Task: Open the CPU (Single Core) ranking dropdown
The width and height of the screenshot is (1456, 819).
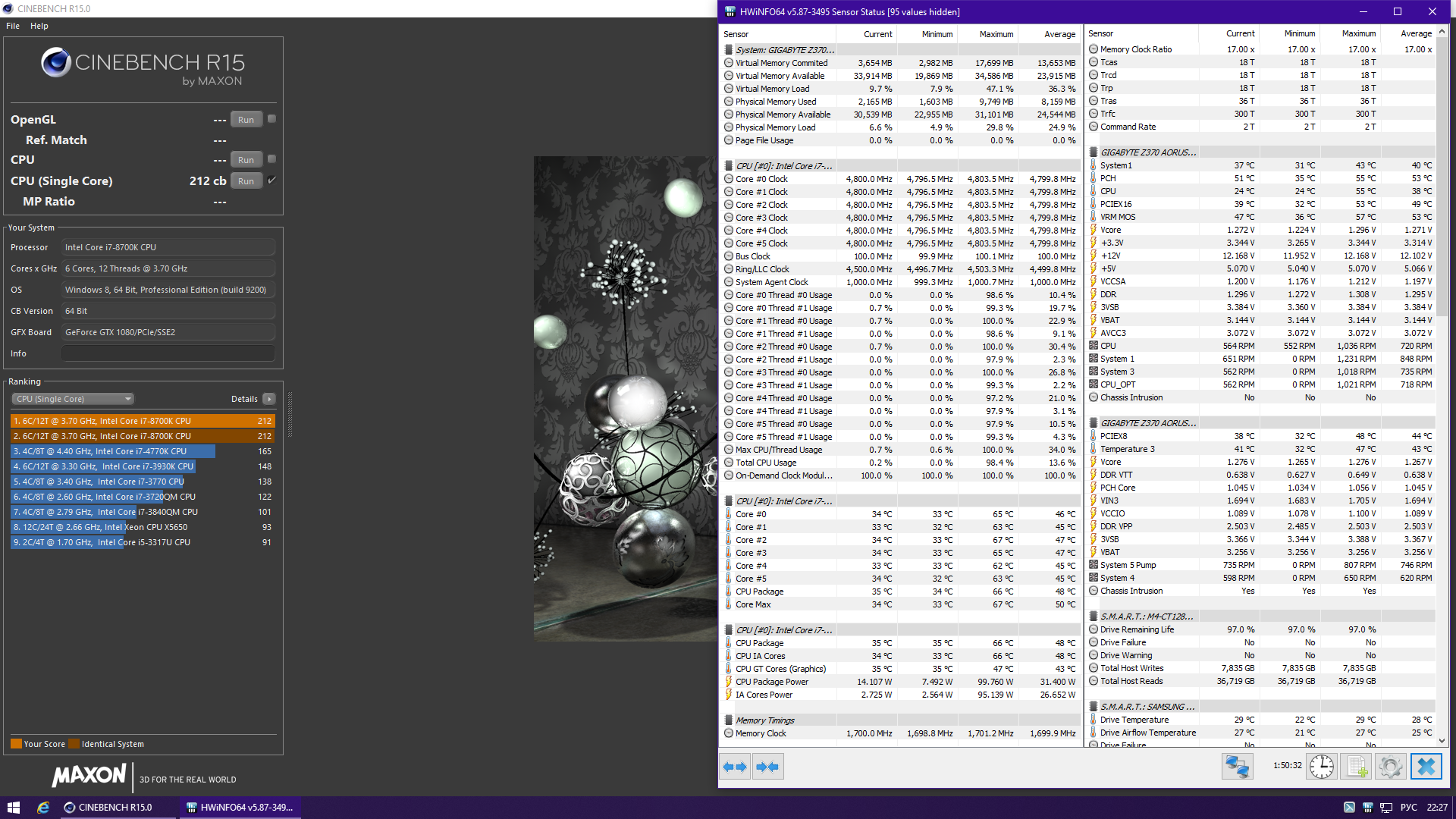Action: click(x=73, y=399)
